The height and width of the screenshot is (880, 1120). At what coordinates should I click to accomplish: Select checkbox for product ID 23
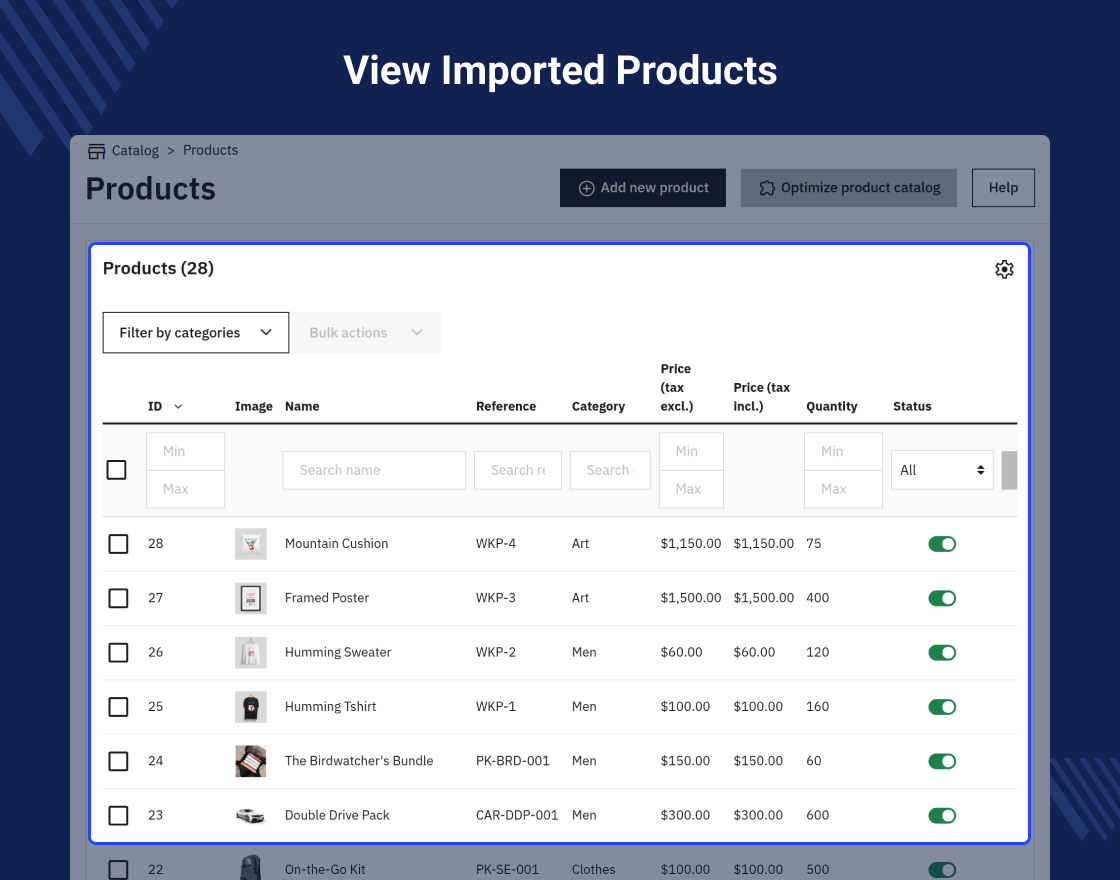pyautogui.click(x=119, y=815)
